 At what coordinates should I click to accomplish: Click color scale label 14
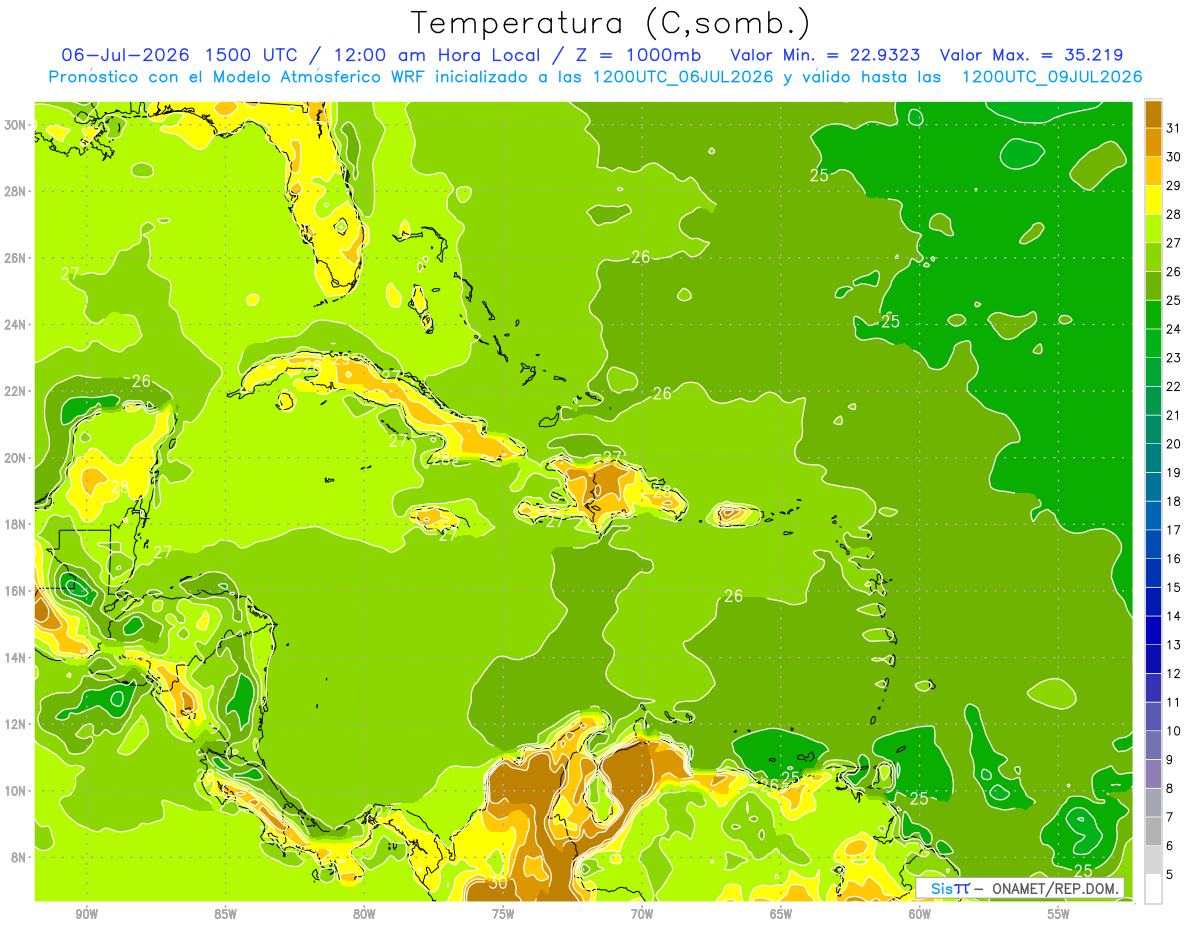[1174, 616]
